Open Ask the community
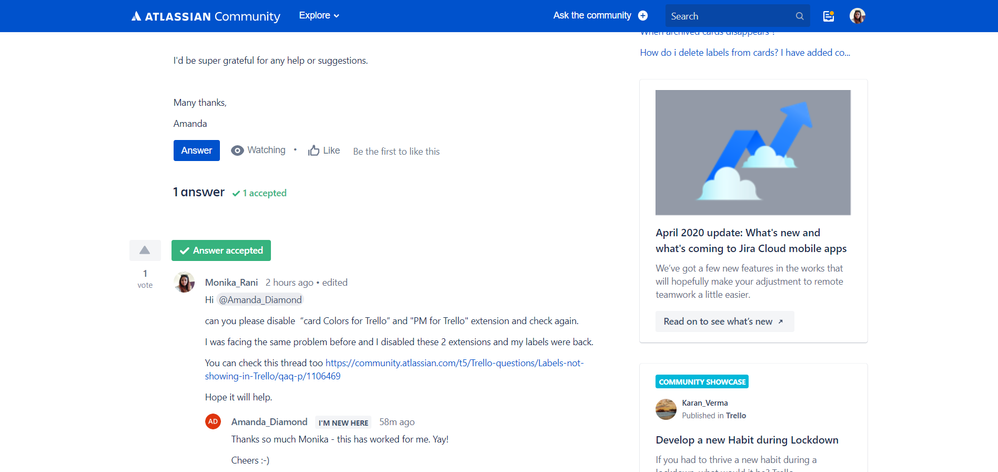This screenshot has height=472, width=998. pos(600,15)
